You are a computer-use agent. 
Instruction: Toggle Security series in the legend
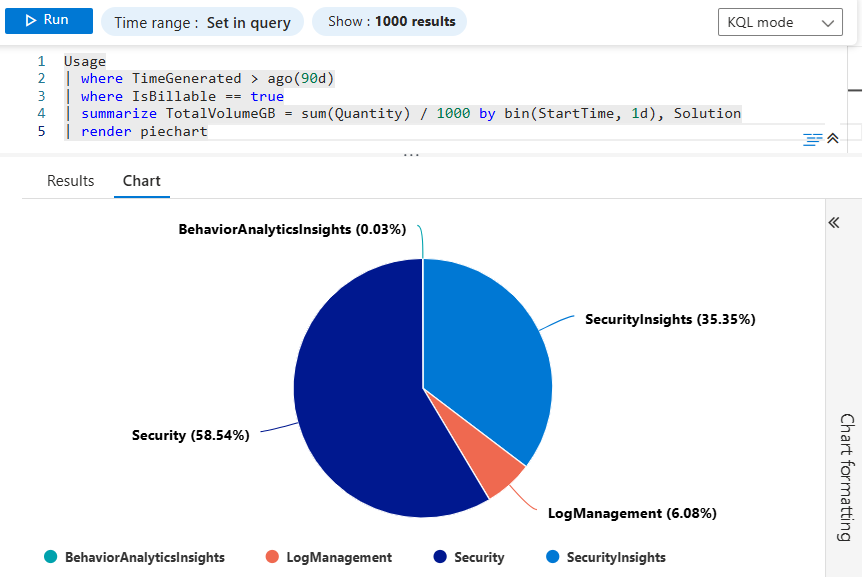click(478, 557)
